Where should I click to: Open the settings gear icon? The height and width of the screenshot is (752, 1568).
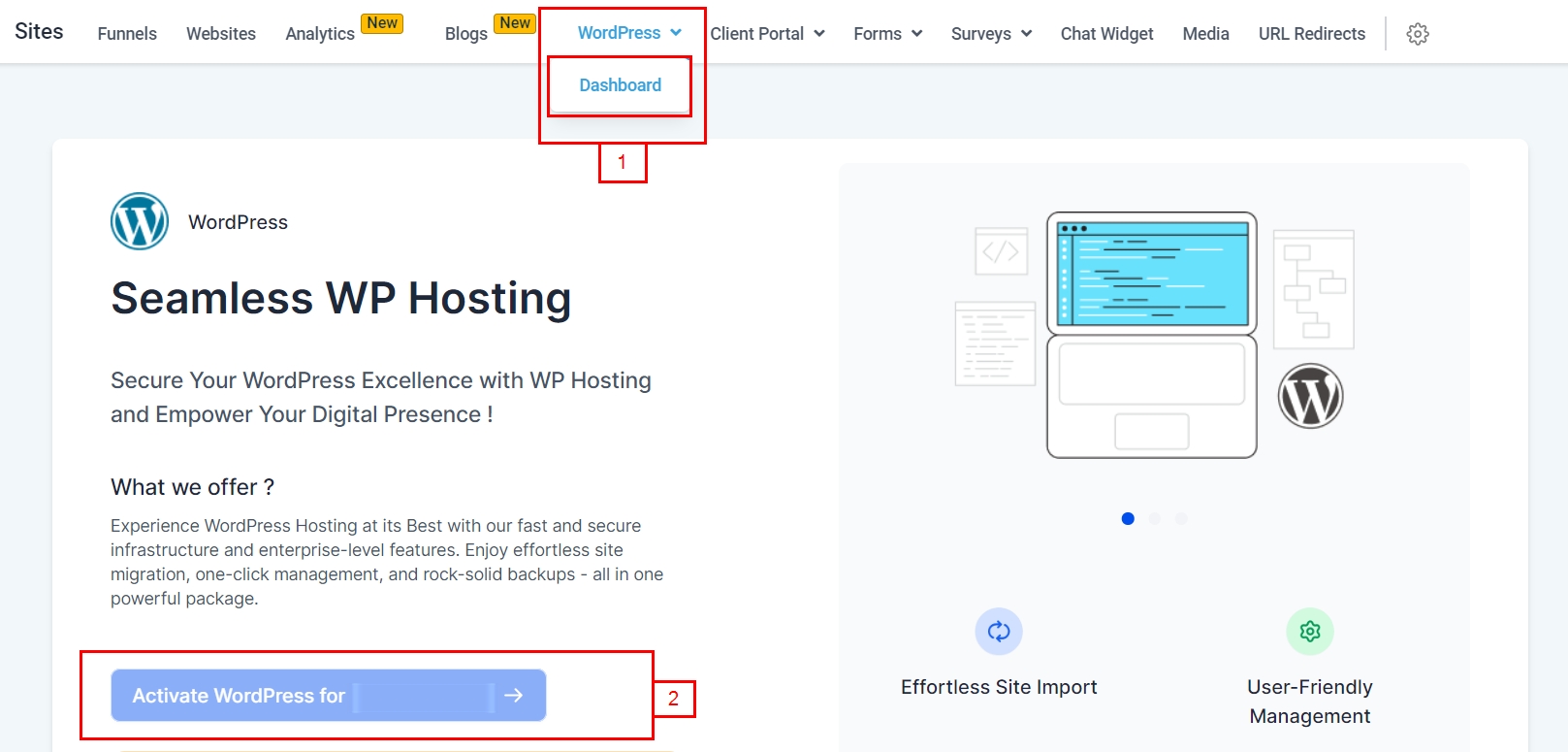point(1417,34)
